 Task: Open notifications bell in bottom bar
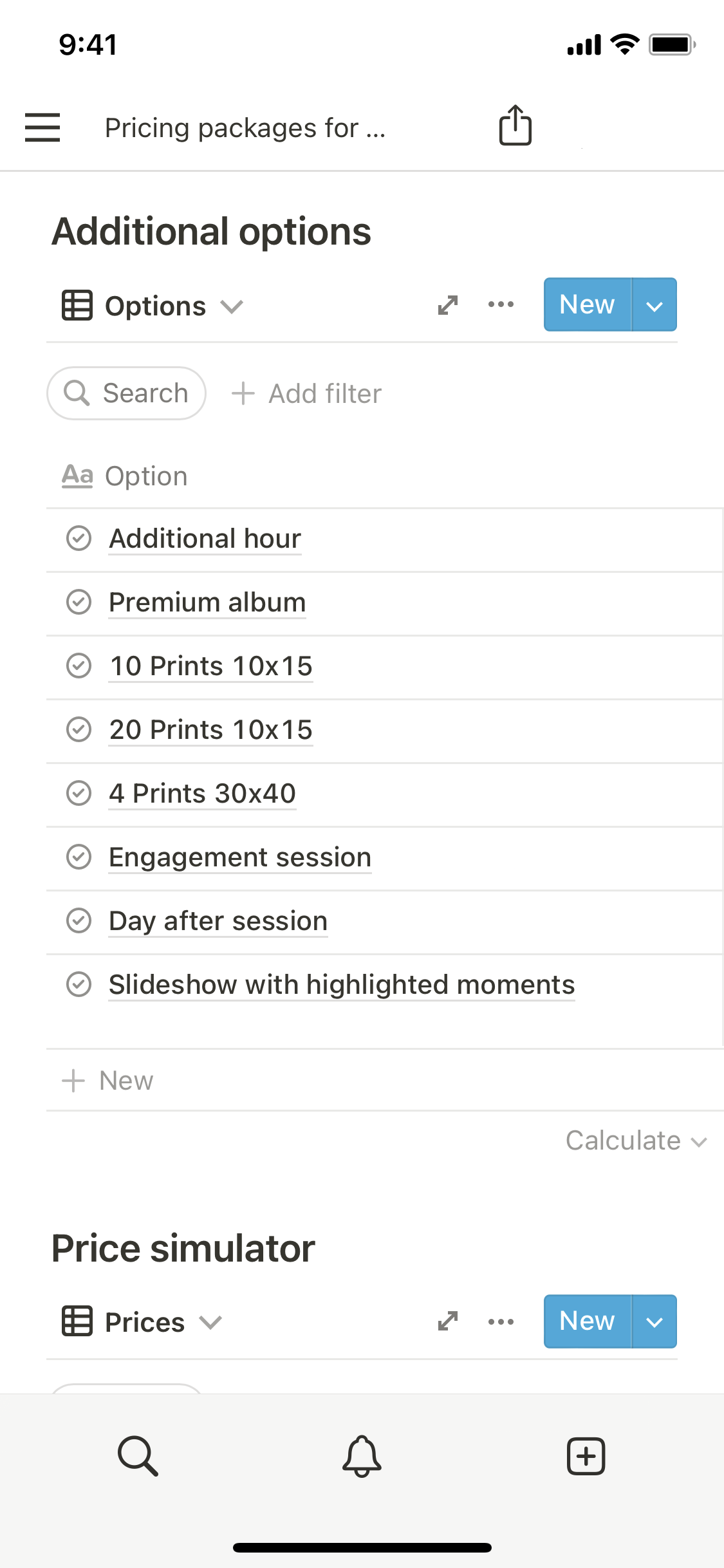pyautogui.click(x=362, y=1455)
